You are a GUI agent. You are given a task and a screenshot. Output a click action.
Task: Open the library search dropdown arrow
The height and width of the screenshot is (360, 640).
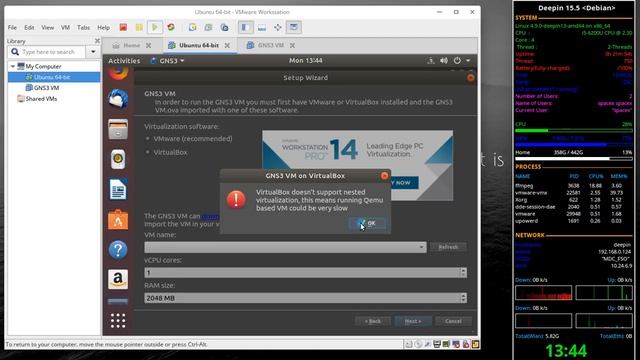[93, 52]
